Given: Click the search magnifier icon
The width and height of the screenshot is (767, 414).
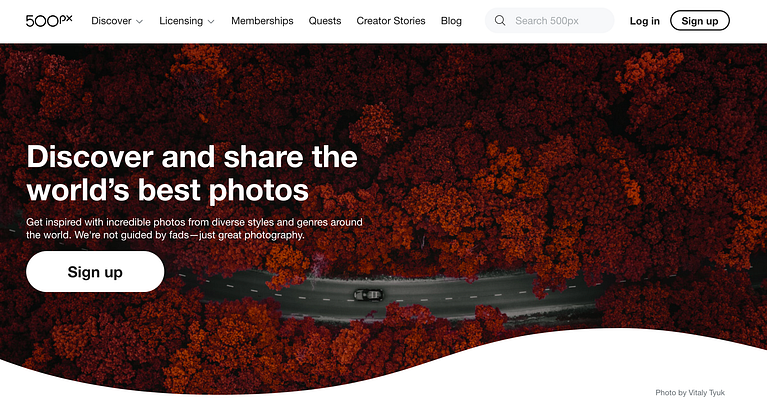Looking at the screenshot, I should pyautogui.click(x=499, y=21).
